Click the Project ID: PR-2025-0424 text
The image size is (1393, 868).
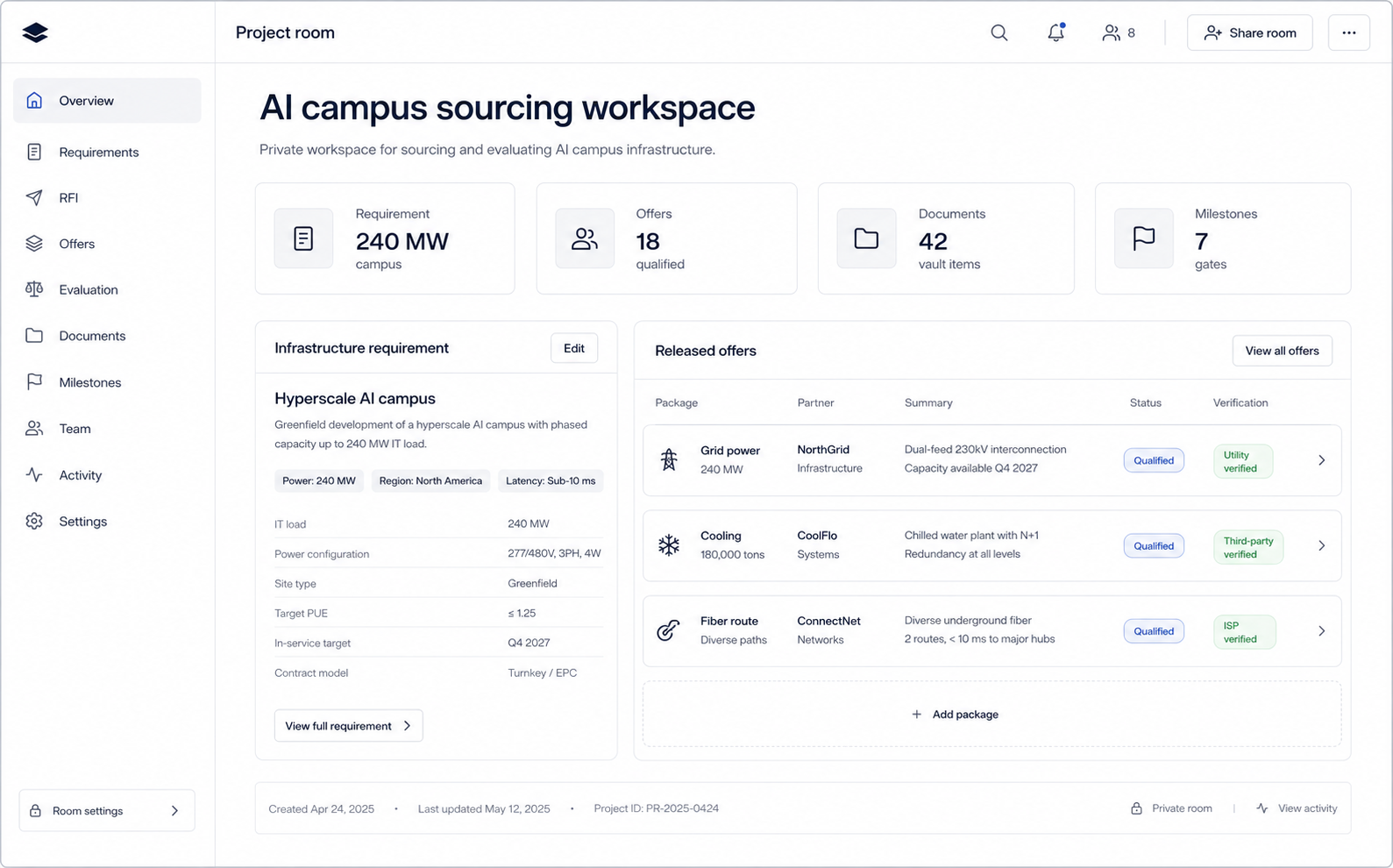tap(657, 808)
